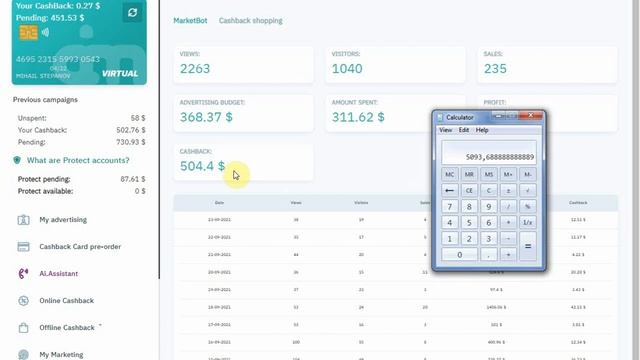Click the 2 key in Calculator
The image size is (640, 360).
click(469, 238)
